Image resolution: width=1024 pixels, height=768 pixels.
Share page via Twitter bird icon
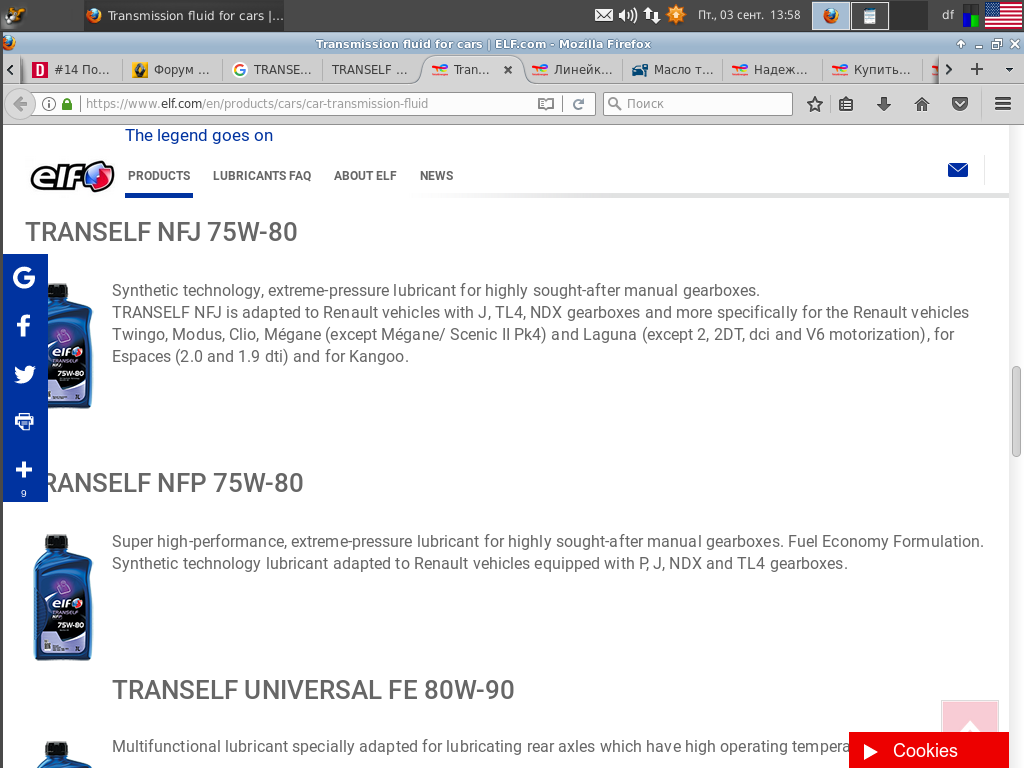point(24,374)
